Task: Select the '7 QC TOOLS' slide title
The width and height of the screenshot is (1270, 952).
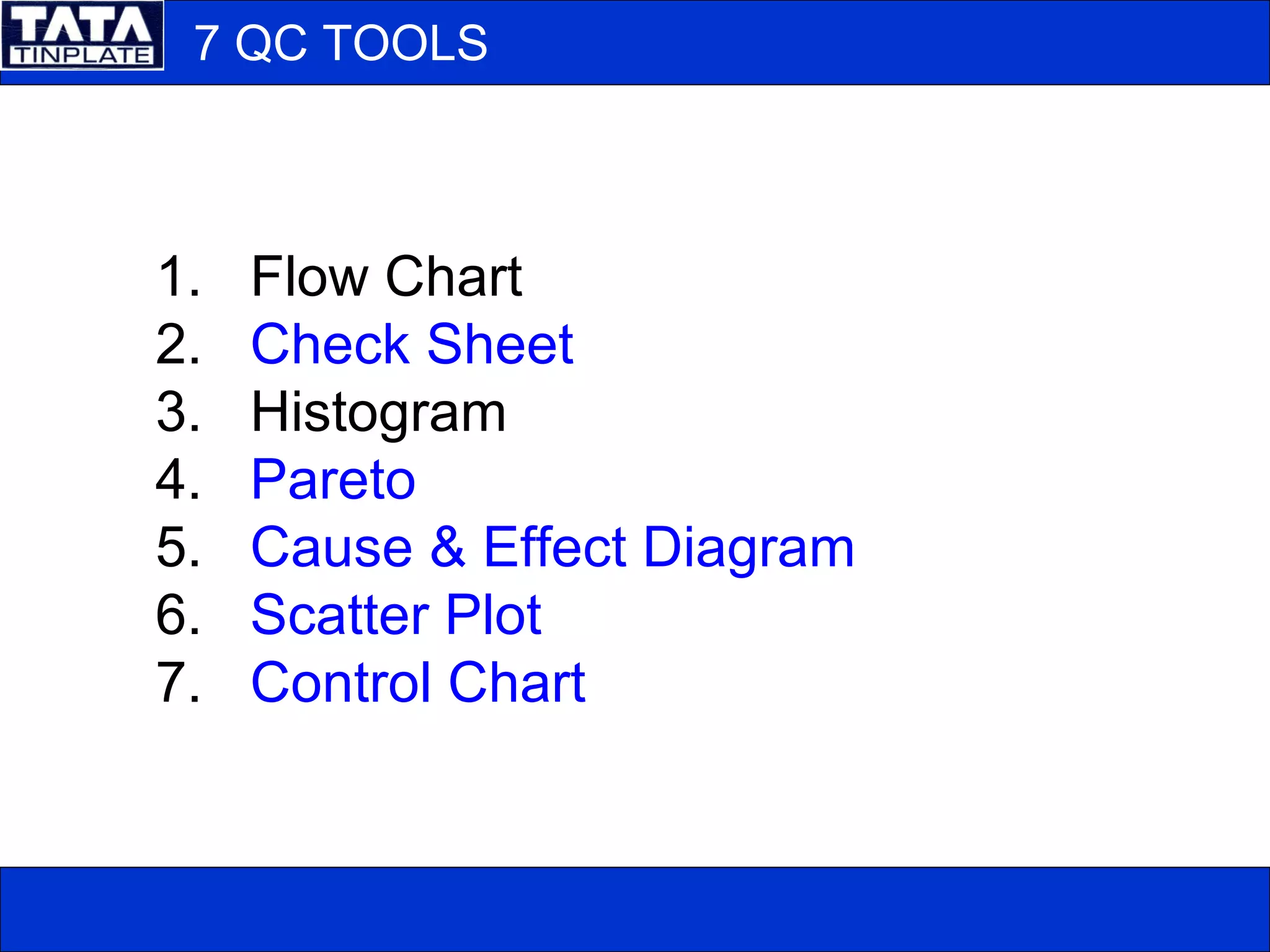Action: [340, 43]
